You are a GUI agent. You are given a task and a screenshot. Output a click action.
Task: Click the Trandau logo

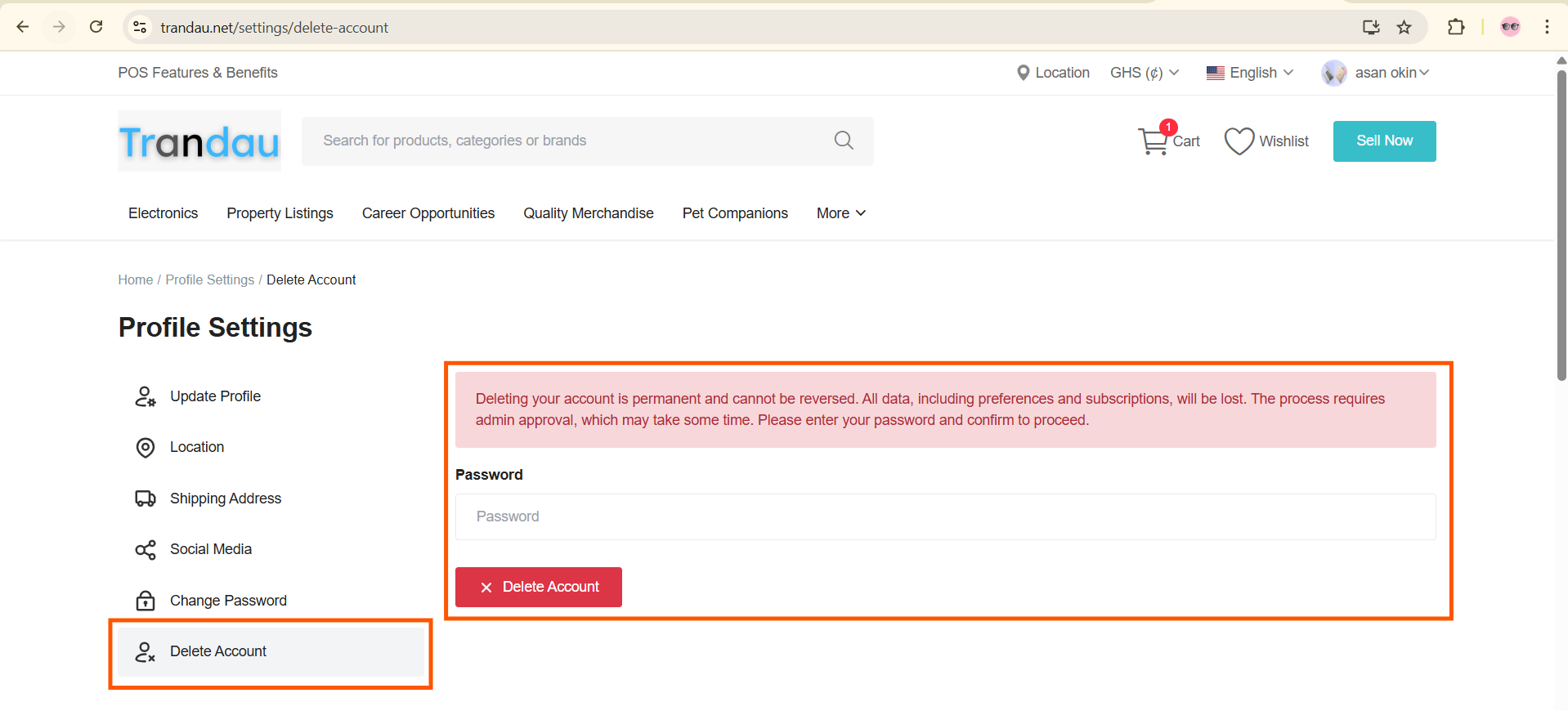[x=199, y=141]
